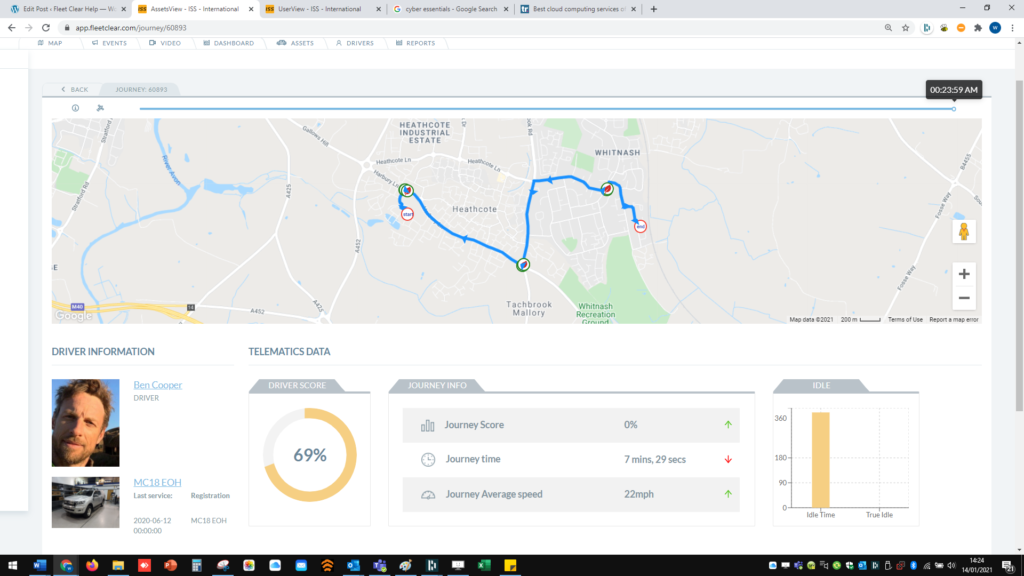This screenshot has height=576, width=1024.
Task: Click the bar chart icon beside Journey Score
Action: pyautogui.click(x=428, y=426)
